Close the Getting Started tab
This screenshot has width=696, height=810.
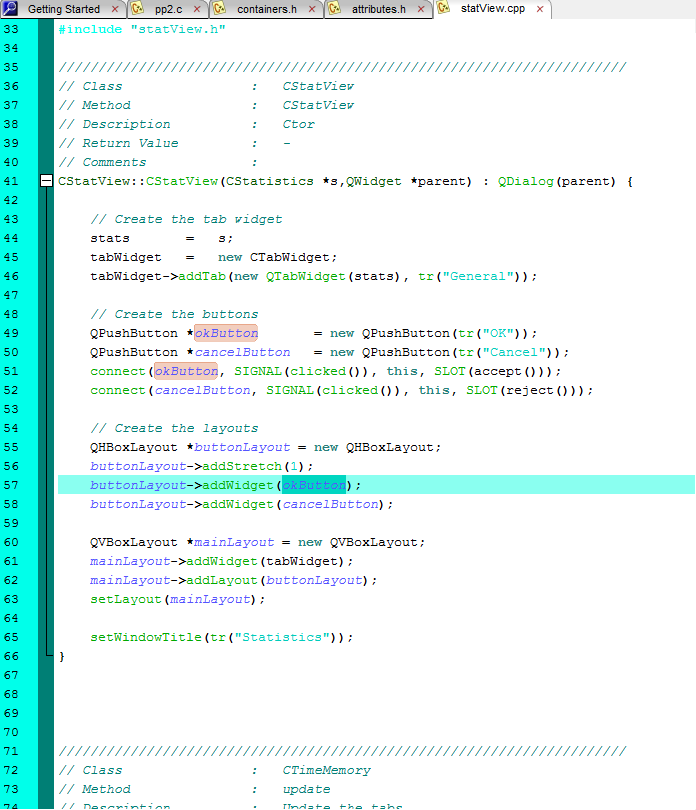(x=115, y=9)
